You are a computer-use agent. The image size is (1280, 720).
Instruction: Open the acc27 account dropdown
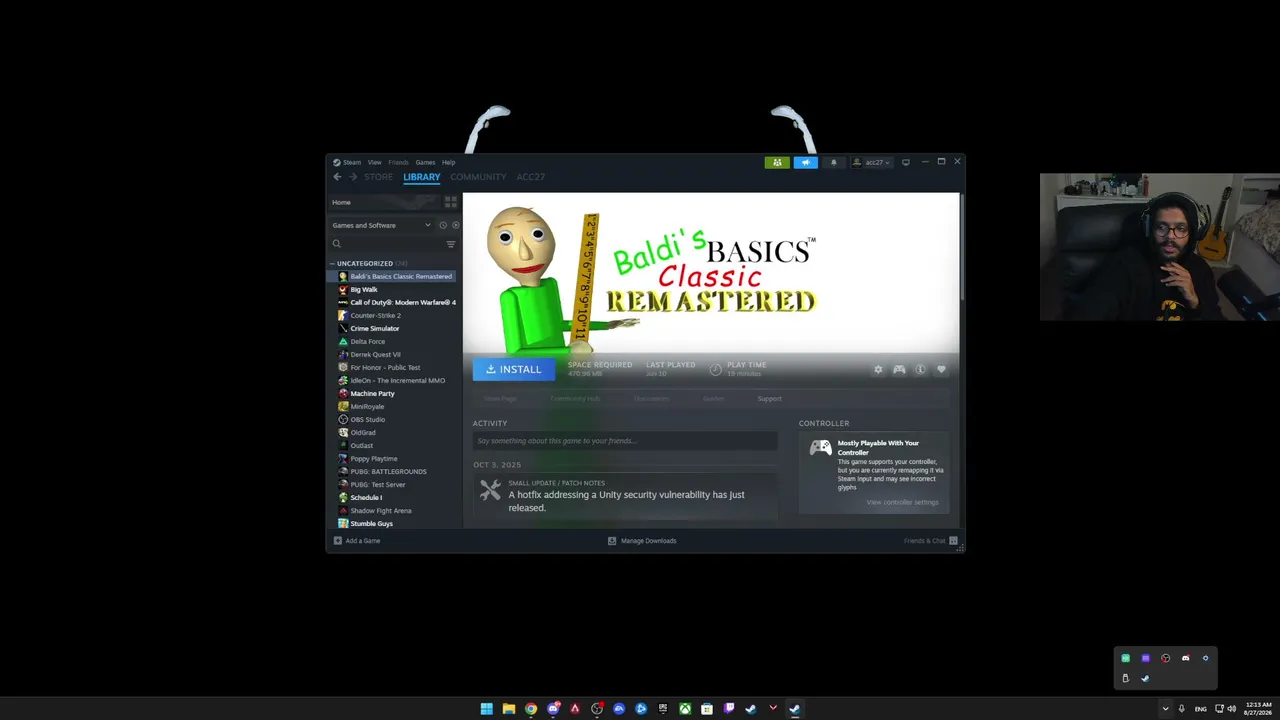pyautogui.click(x=872, y=162)
